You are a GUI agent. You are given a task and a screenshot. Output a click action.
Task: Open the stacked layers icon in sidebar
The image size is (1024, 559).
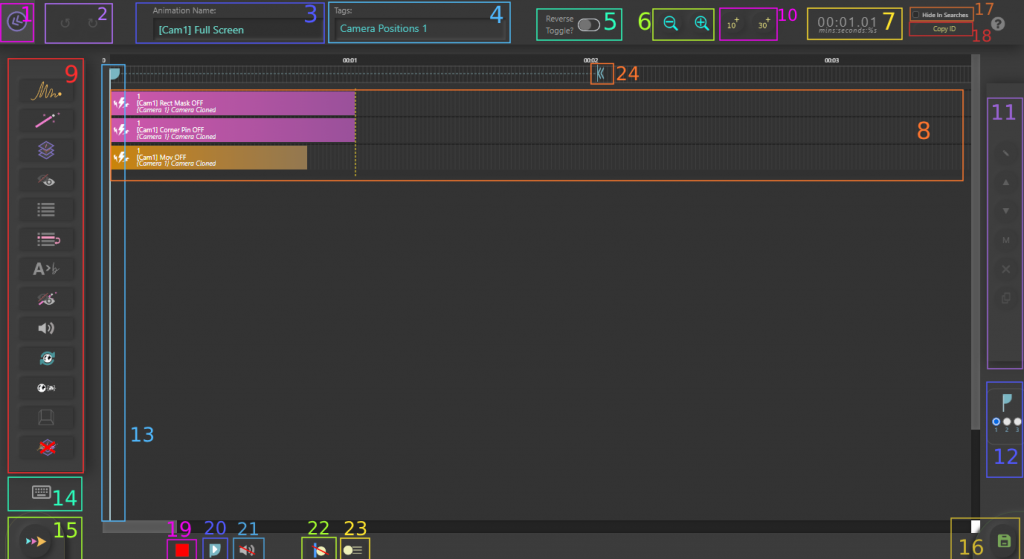click(45, 150)
